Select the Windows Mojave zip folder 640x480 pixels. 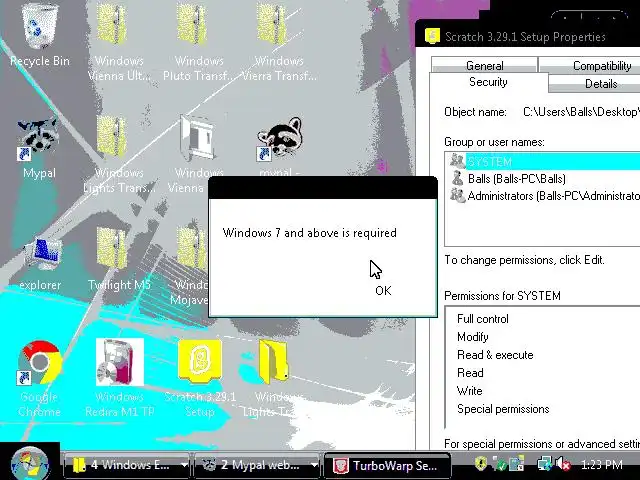pos(192,248)
